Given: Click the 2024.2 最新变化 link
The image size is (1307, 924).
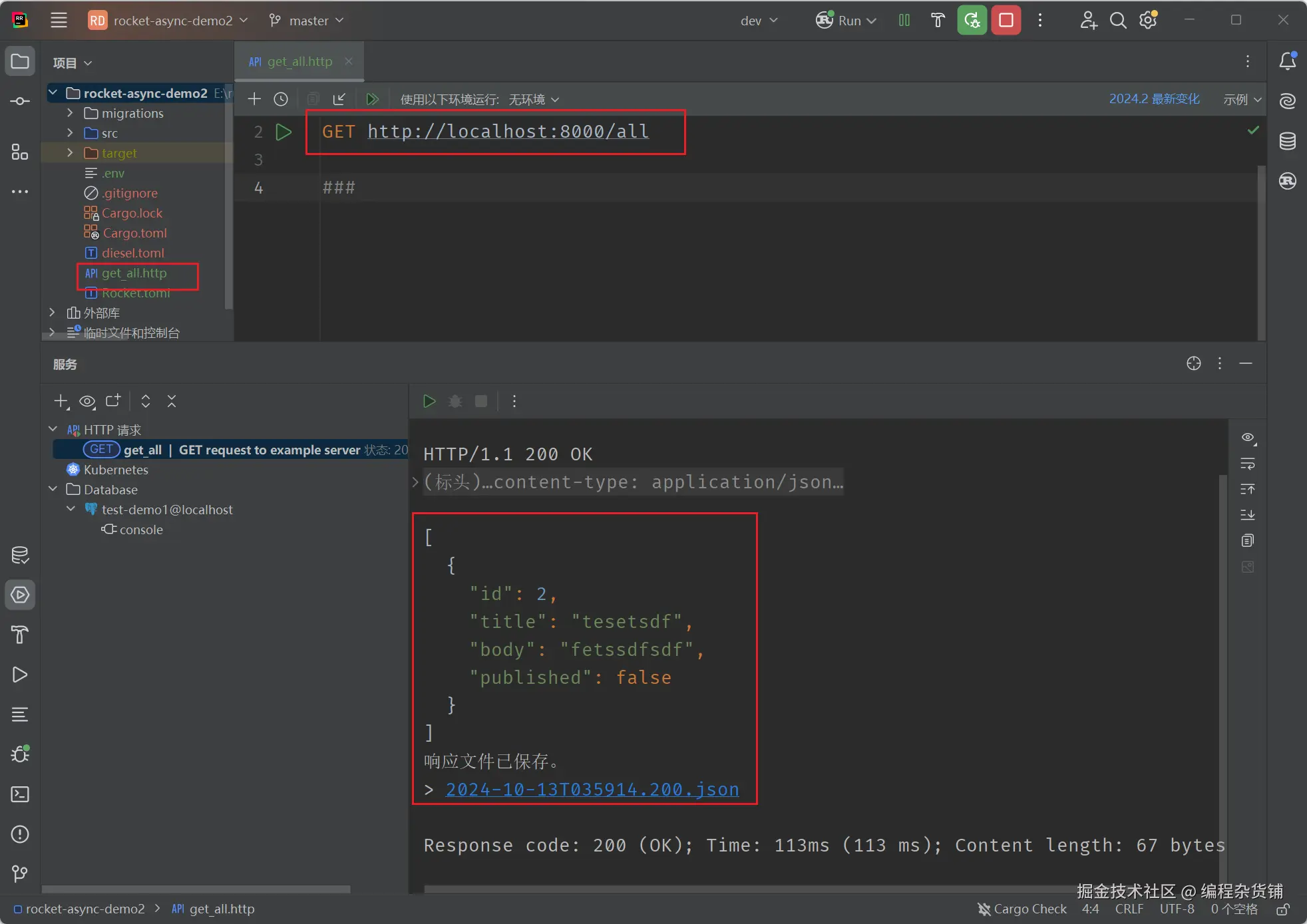Looking at the screenshot, I should tap(1155, 98).
